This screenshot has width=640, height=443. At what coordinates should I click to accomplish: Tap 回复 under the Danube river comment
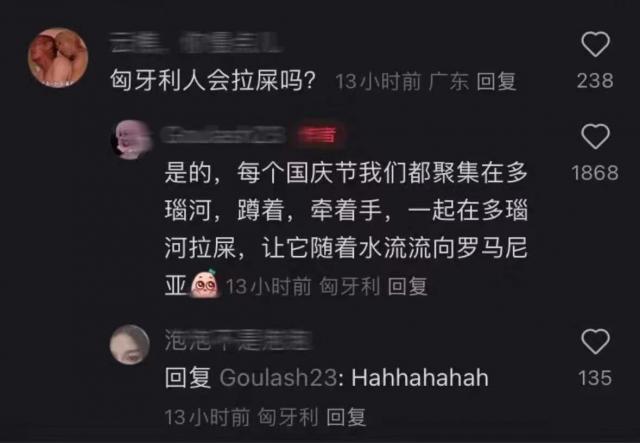coord(407,286)
